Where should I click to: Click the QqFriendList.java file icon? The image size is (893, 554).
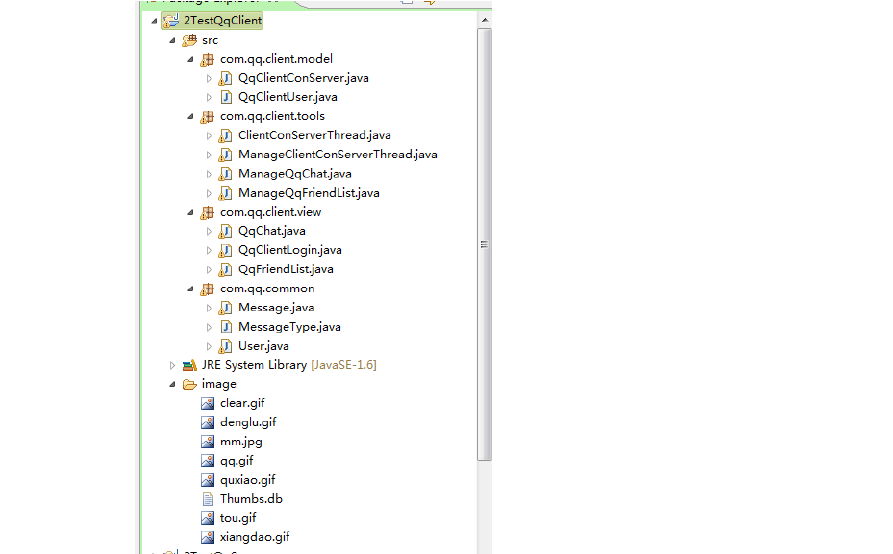[226, 269]
